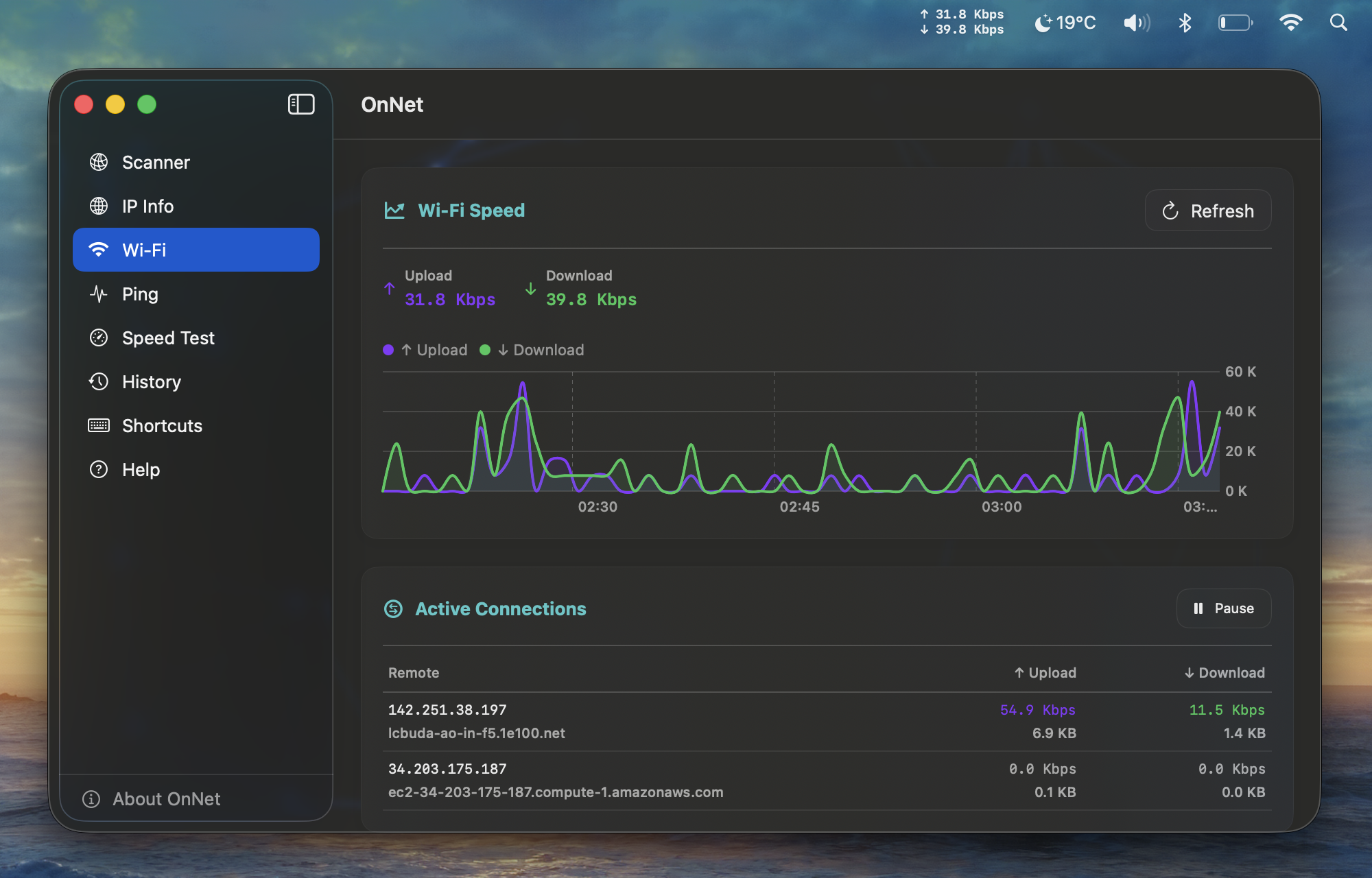Click the Help question mark icon
1372x878 pixels.
[99, 469]
